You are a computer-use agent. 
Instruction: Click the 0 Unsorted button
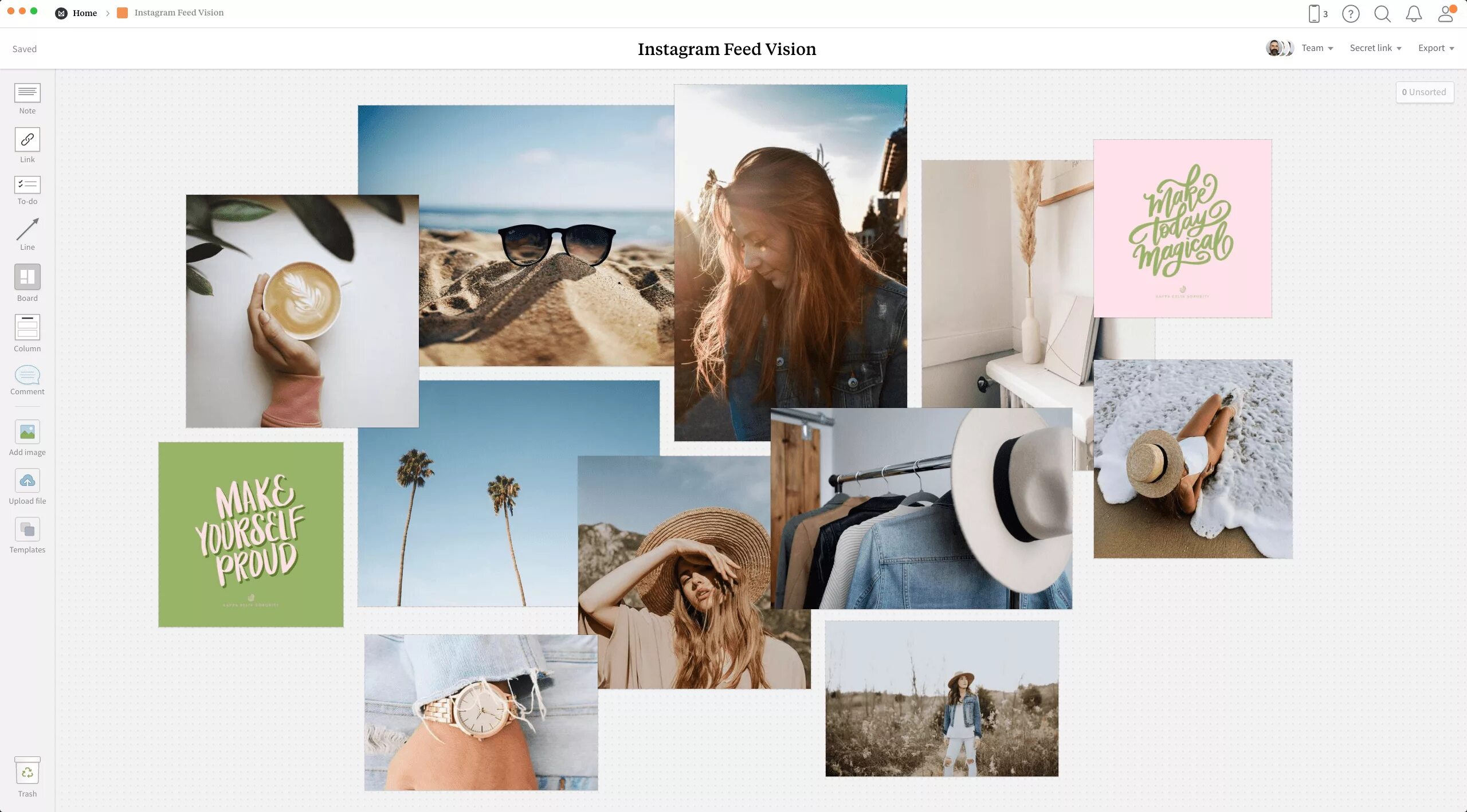tap(1424, 92)
